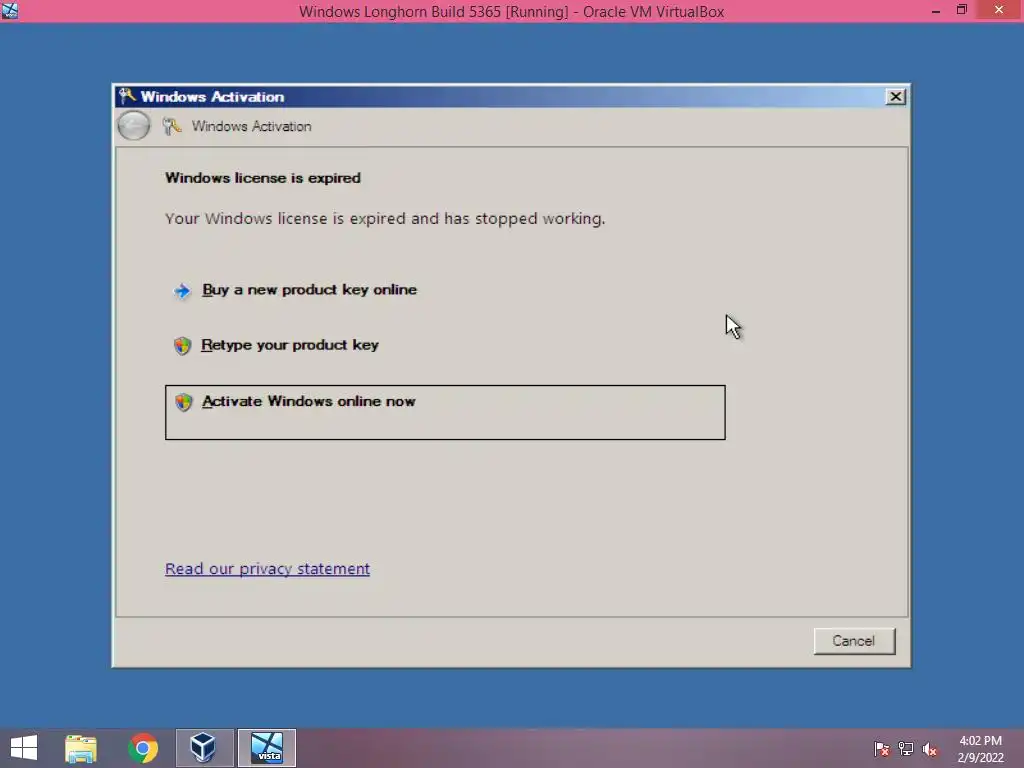Screen dimensions: 1024x768
Task: Click the keys icon in the dialog title bar
Action: (x=127, y=96)
